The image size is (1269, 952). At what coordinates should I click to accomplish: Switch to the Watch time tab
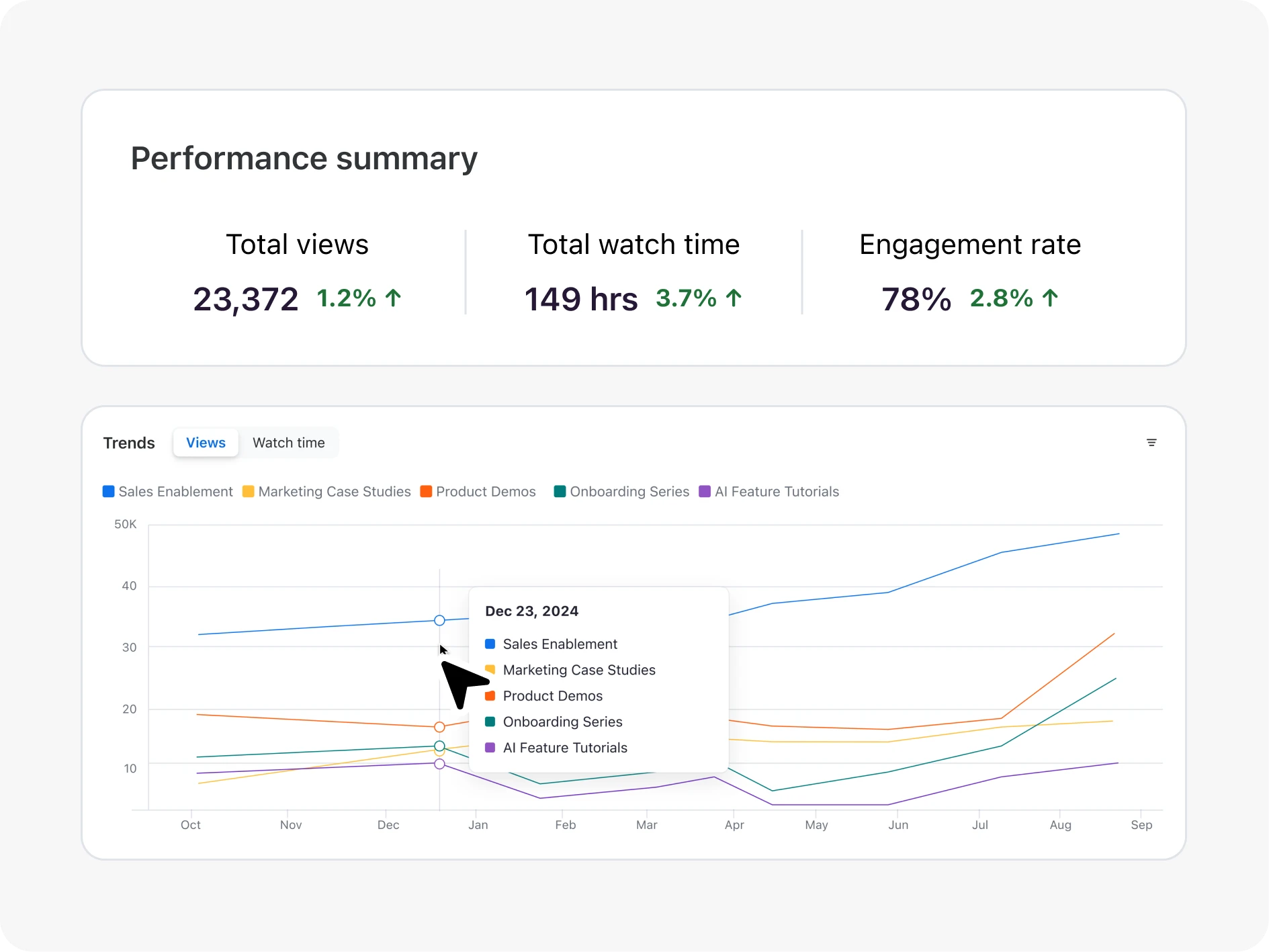[288, 443]
